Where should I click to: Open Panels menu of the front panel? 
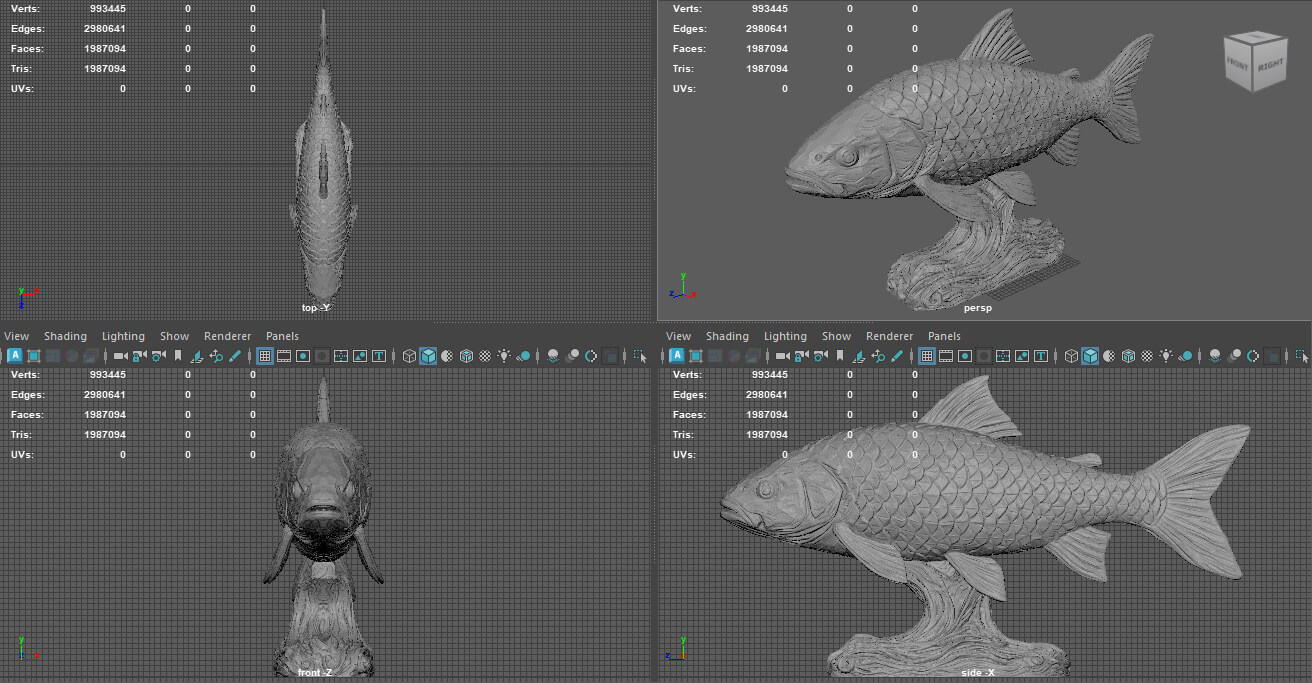point(282,336)
